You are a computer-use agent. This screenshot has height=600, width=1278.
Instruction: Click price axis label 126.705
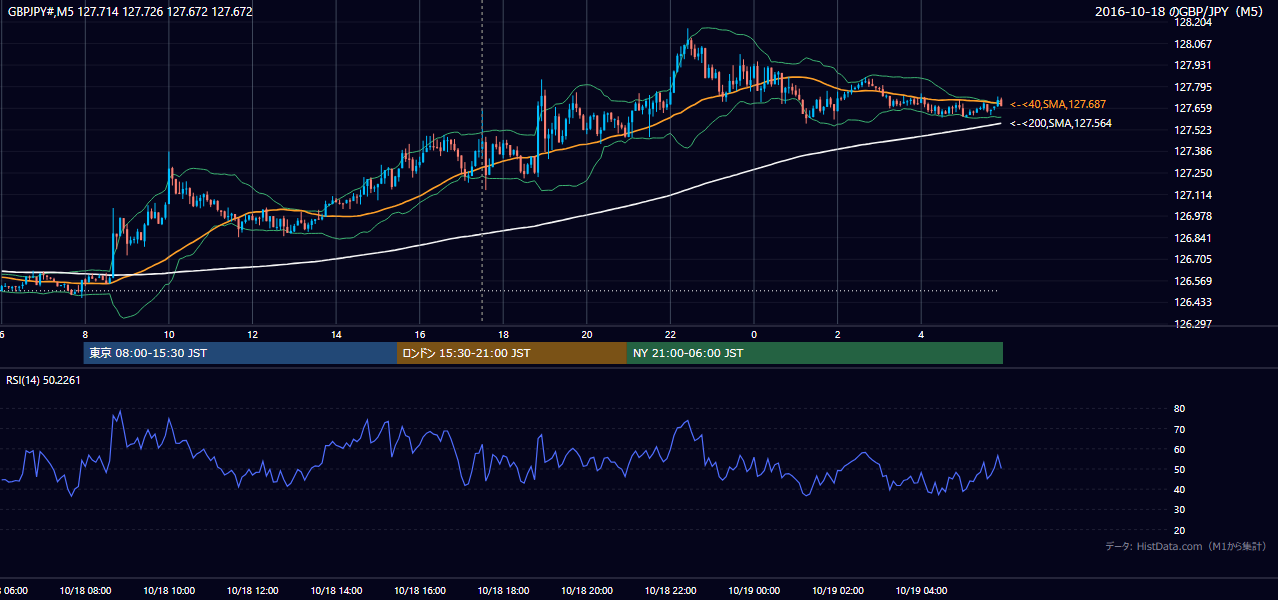click(x=1193, y=259)
